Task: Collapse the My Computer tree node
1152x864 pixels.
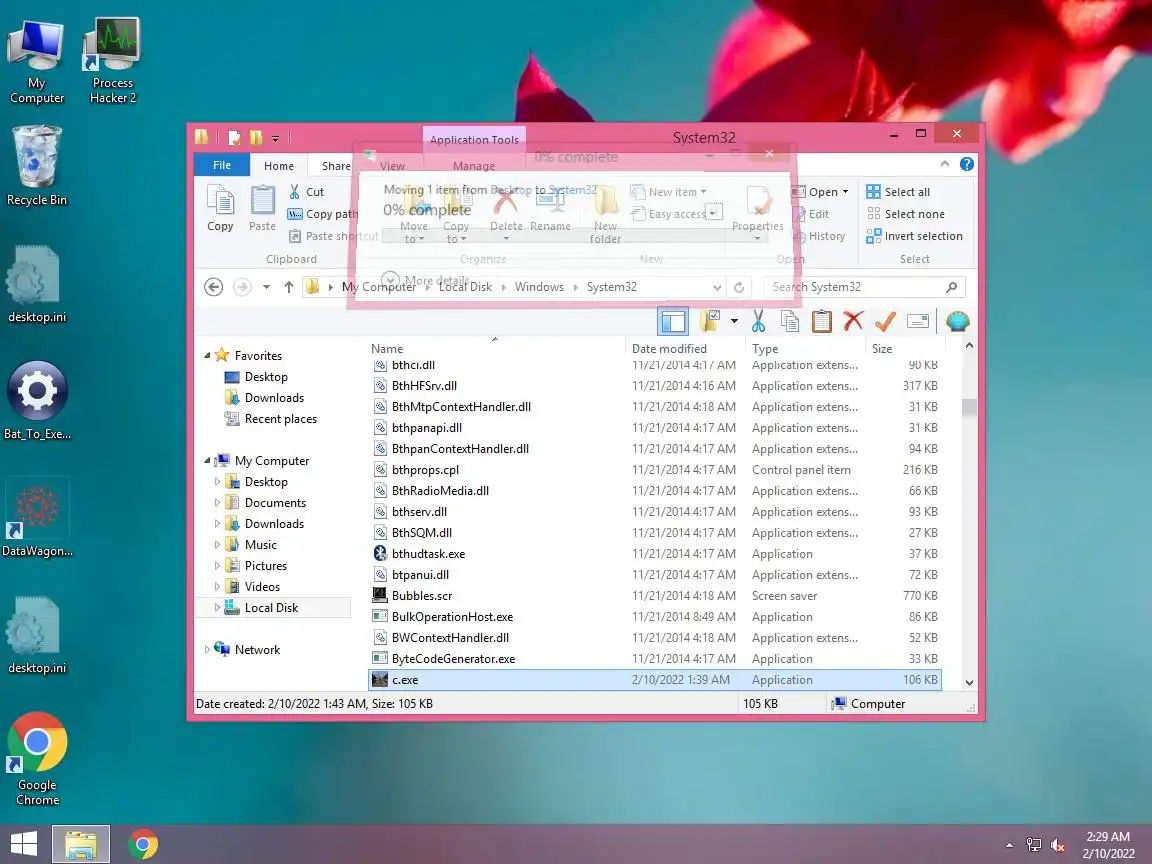Action: coord(207,461)
